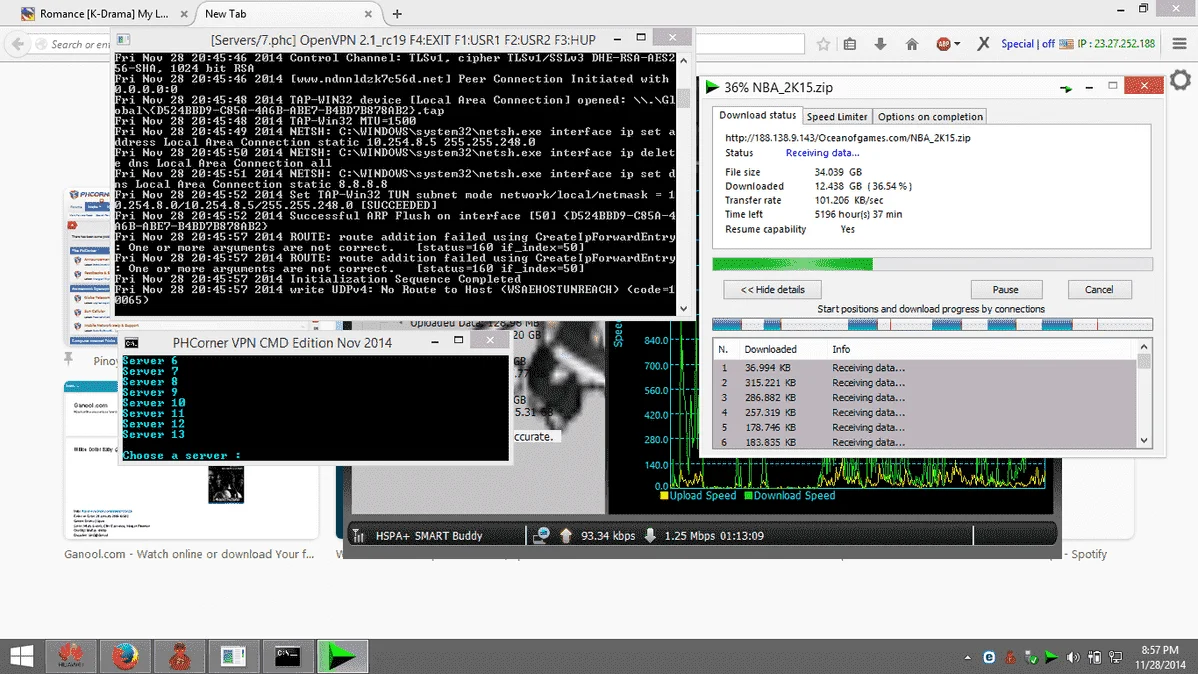Open IDM green arrow in taskbar

click(342, 656)
